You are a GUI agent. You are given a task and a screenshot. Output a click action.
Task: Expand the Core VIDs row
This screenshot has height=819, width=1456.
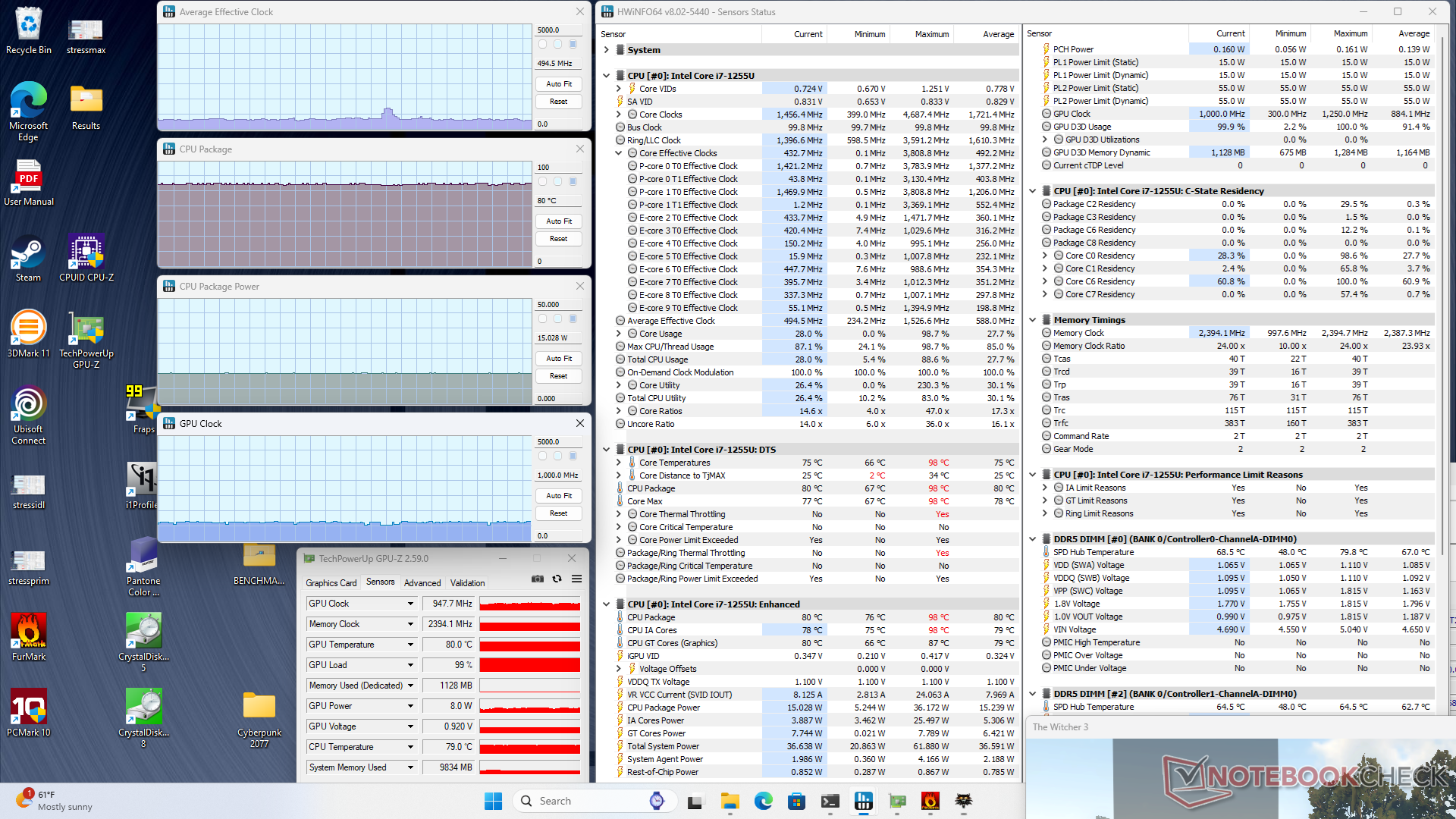tap(619, 89)
